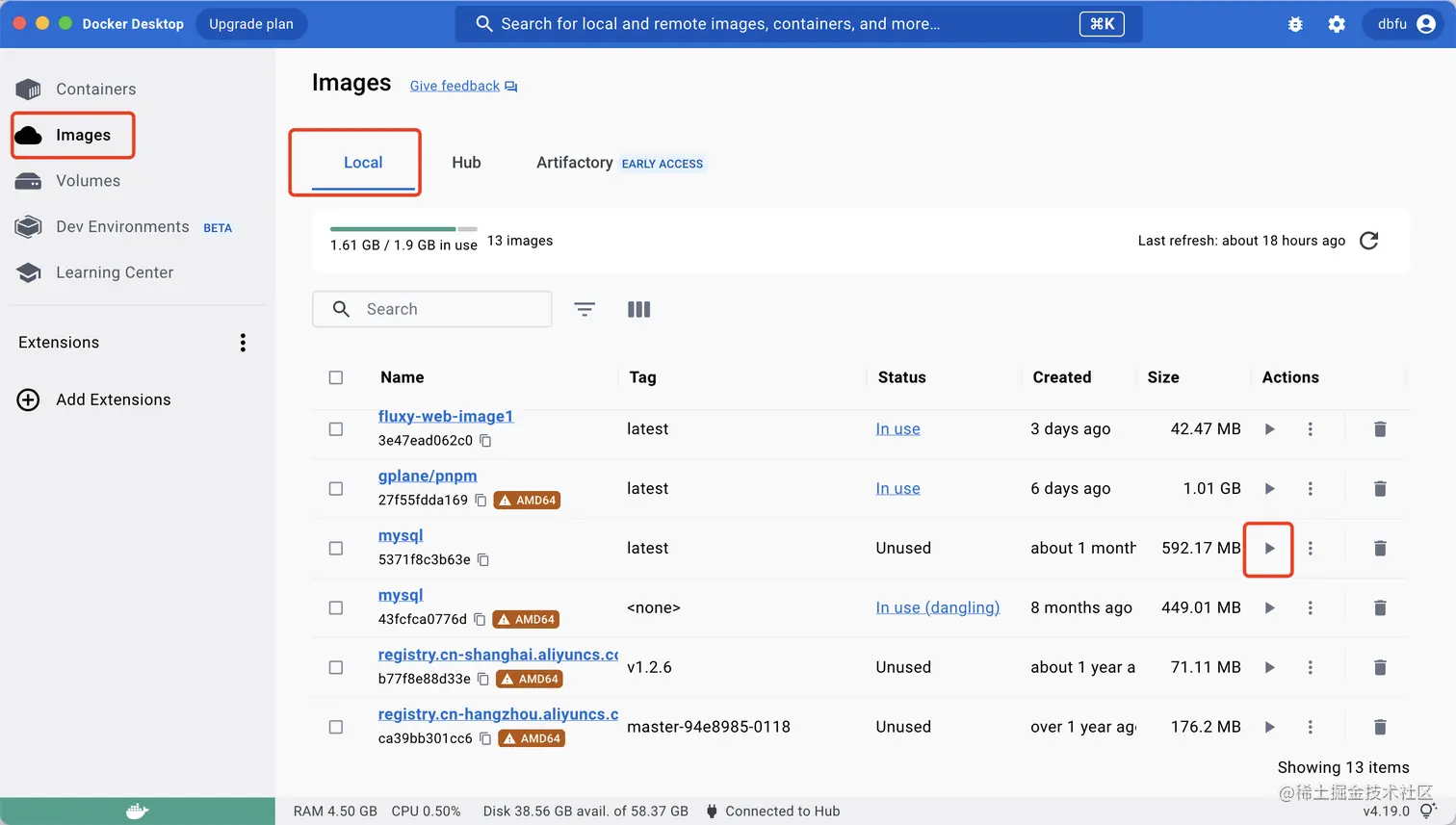1456x825 pixels.
Task: Open more actions for gplane/pnpm
Action: (1310, 489)
